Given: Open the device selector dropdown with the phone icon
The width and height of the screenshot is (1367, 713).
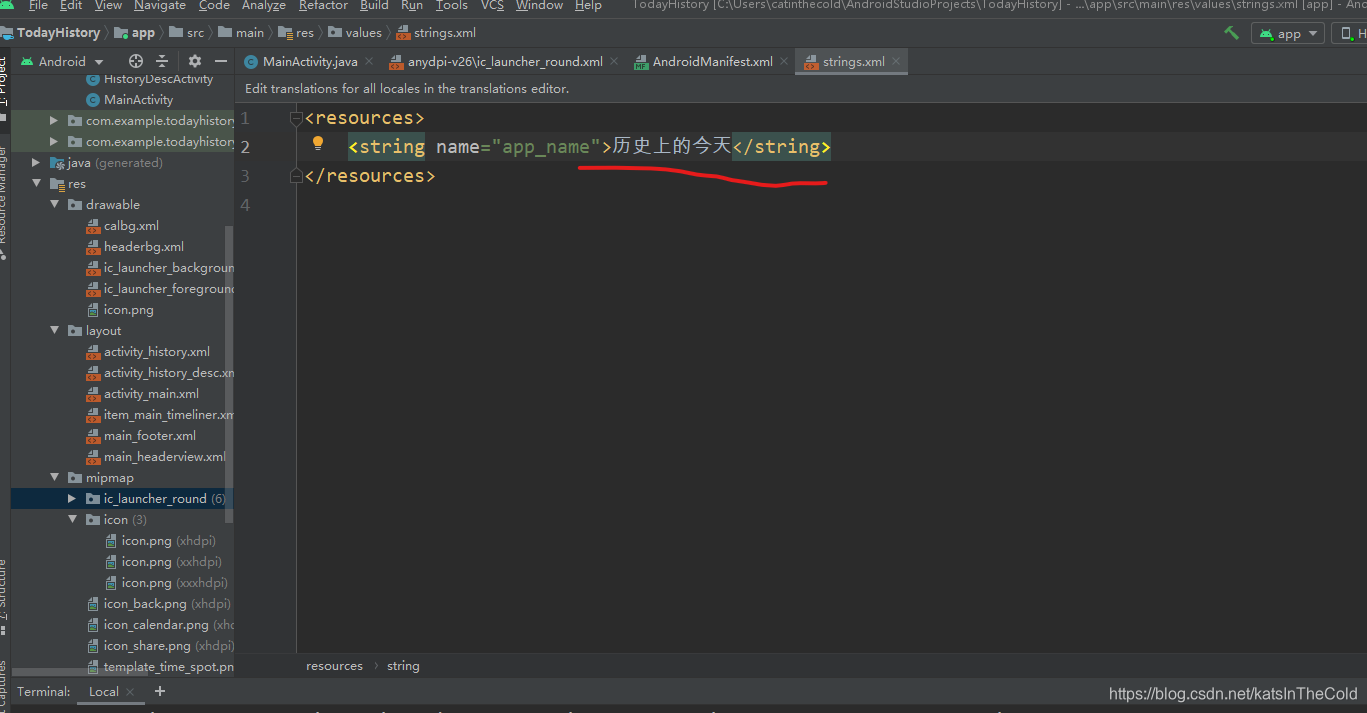Looking at the screenshot, I should click(1350, 33).
